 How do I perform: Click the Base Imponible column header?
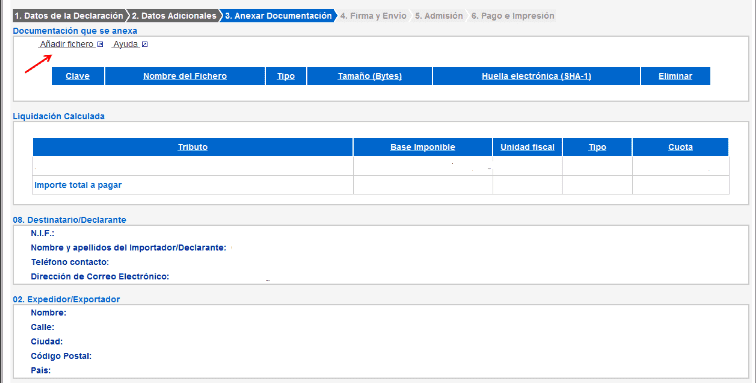click(422, 147)
